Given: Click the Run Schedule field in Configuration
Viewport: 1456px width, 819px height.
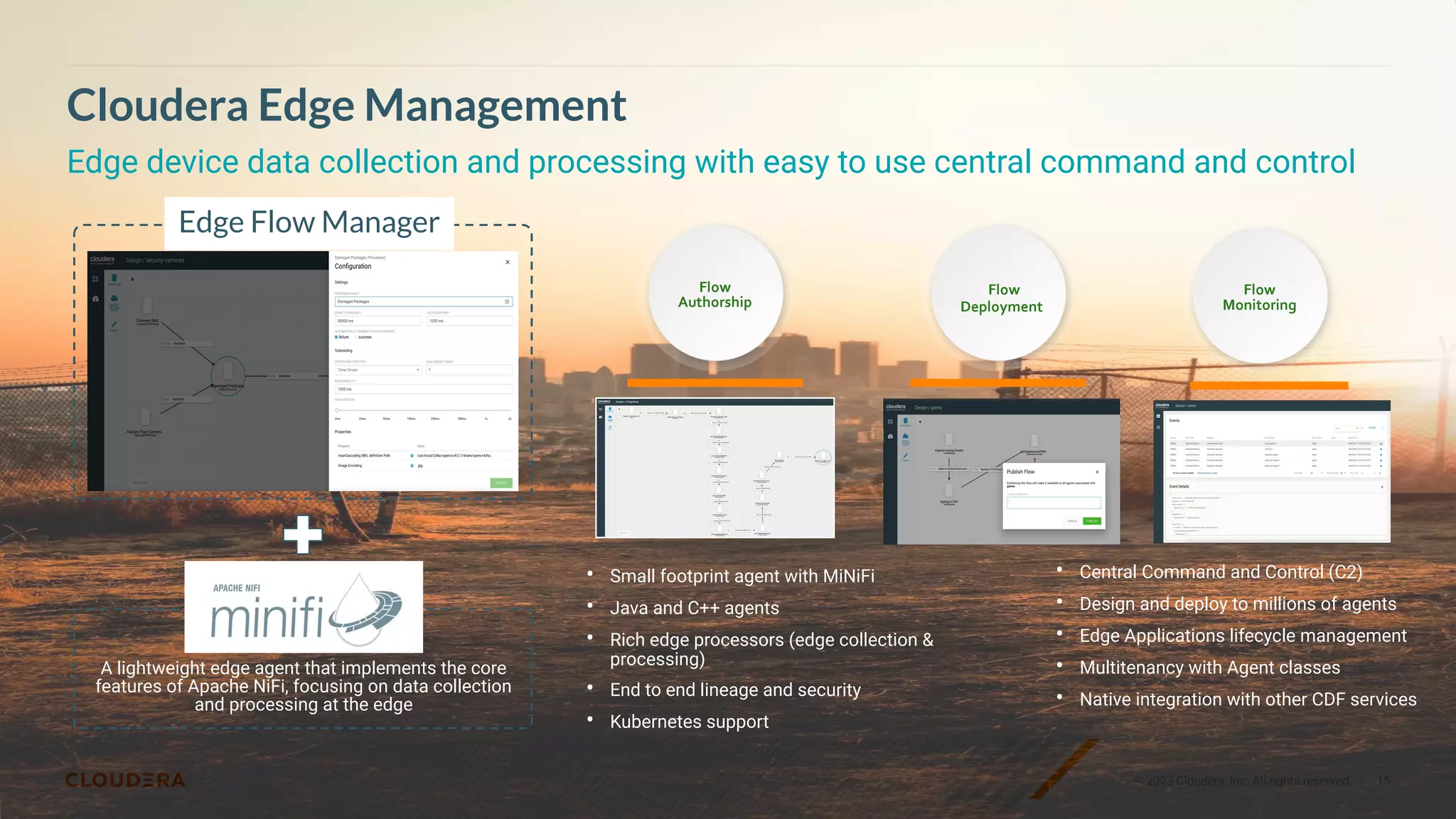Looking at the screenshot, I should coord(424,389).
